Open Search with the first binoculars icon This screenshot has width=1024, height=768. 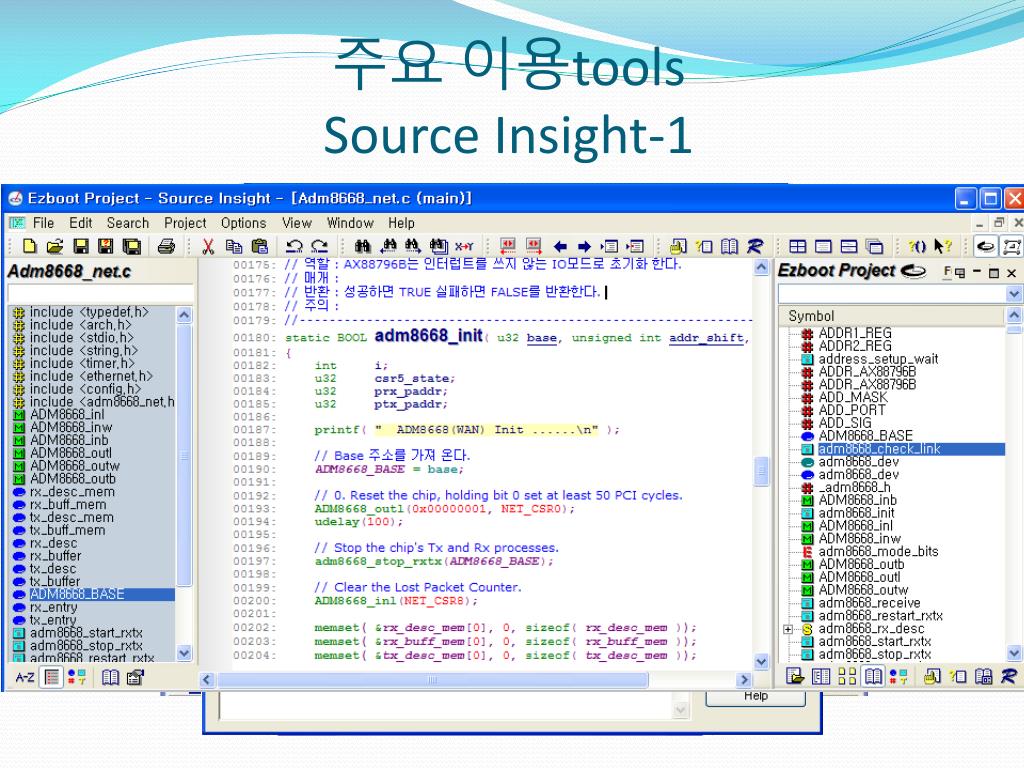coord(362,246)
